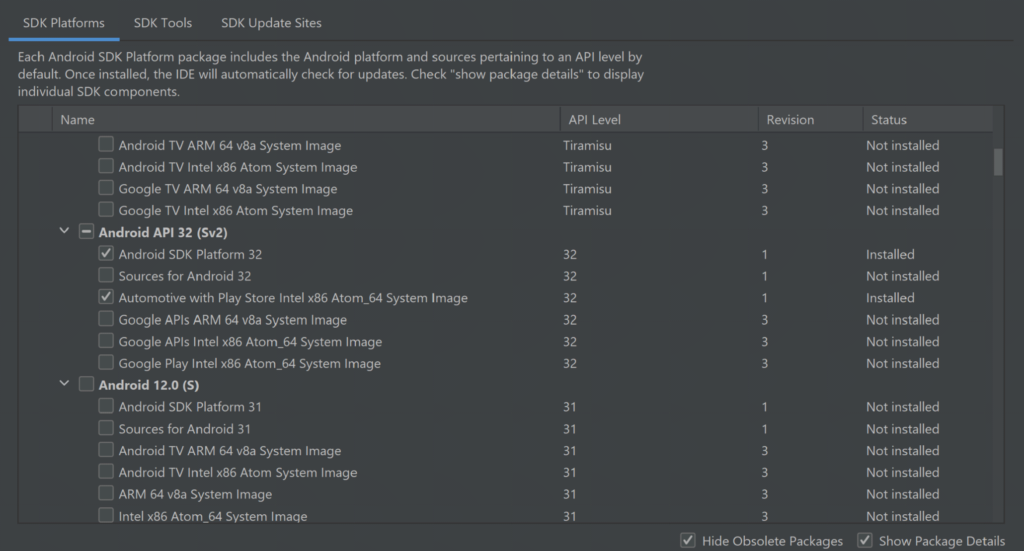Enable Sources for Android 32
The width and height of the screenshot is (1024, 551).
(106, 276)
